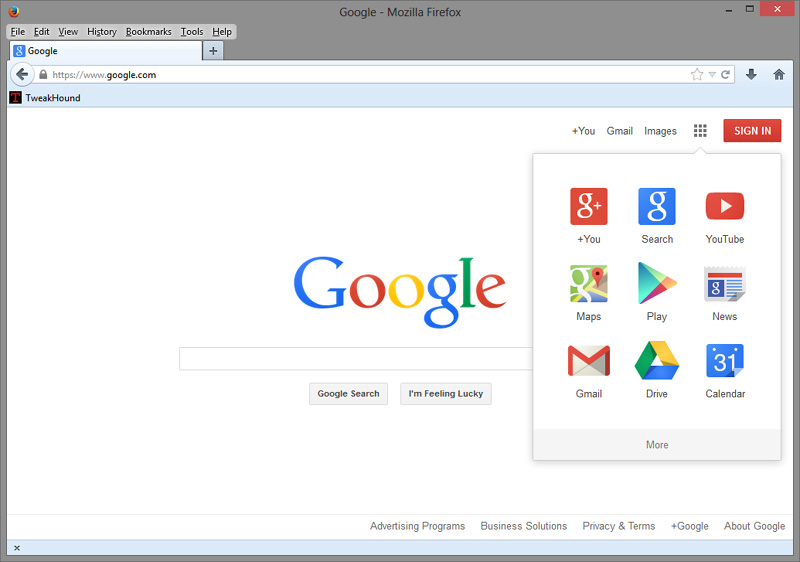Toggle the Google apps grid icon

tap(700, 131)
